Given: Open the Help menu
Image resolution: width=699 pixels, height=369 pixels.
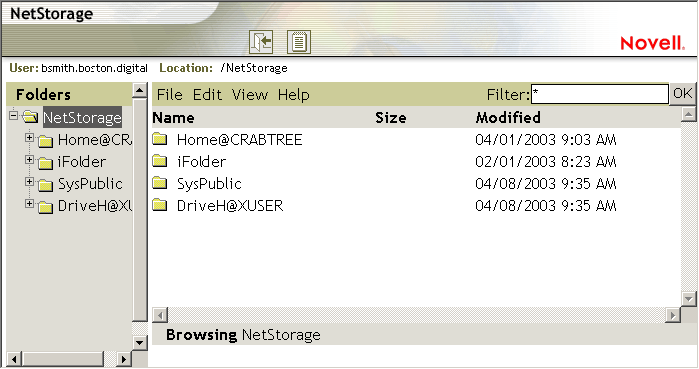Looking at the screenshot, I should coord(293,94).
